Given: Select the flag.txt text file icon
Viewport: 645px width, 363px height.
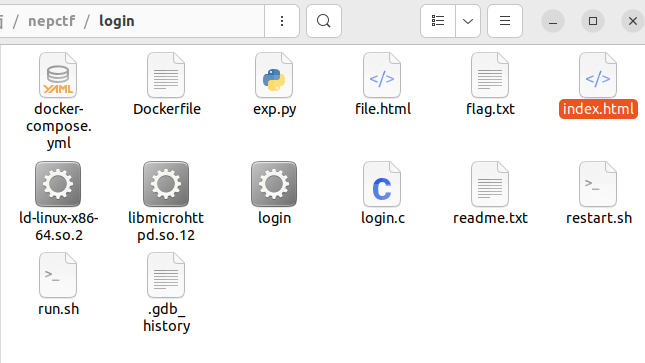Looking at the screenshot, I should [490, 75].
